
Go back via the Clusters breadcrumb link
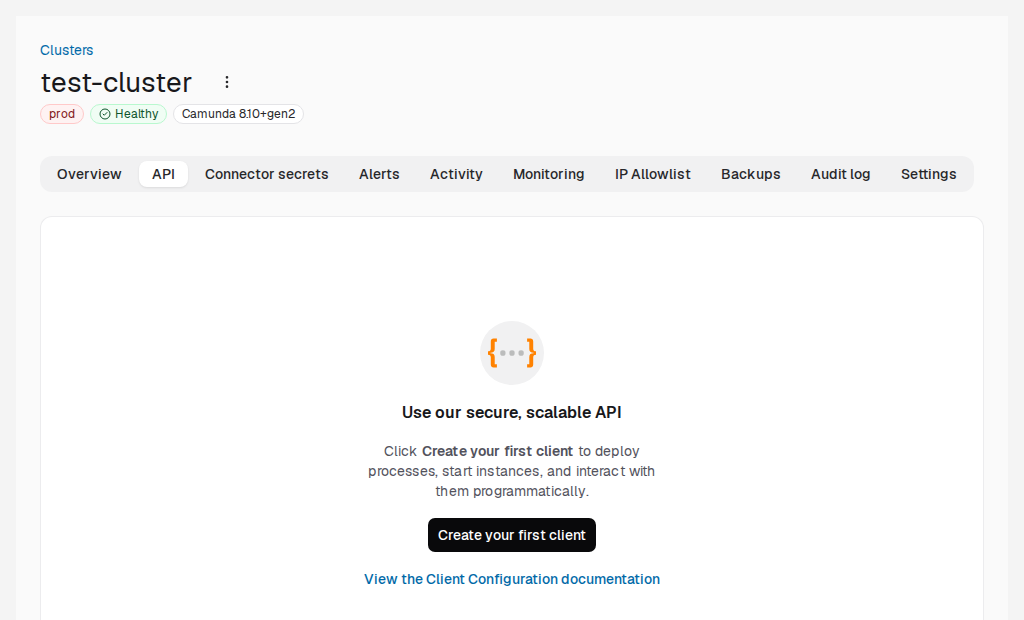67,50
